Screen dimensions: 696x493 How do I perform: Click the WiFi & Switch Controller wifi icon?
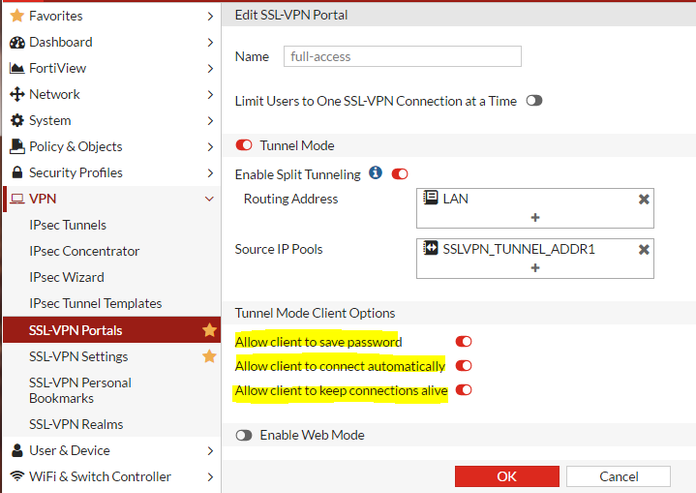pyautogui.click(x=17, y=476)
